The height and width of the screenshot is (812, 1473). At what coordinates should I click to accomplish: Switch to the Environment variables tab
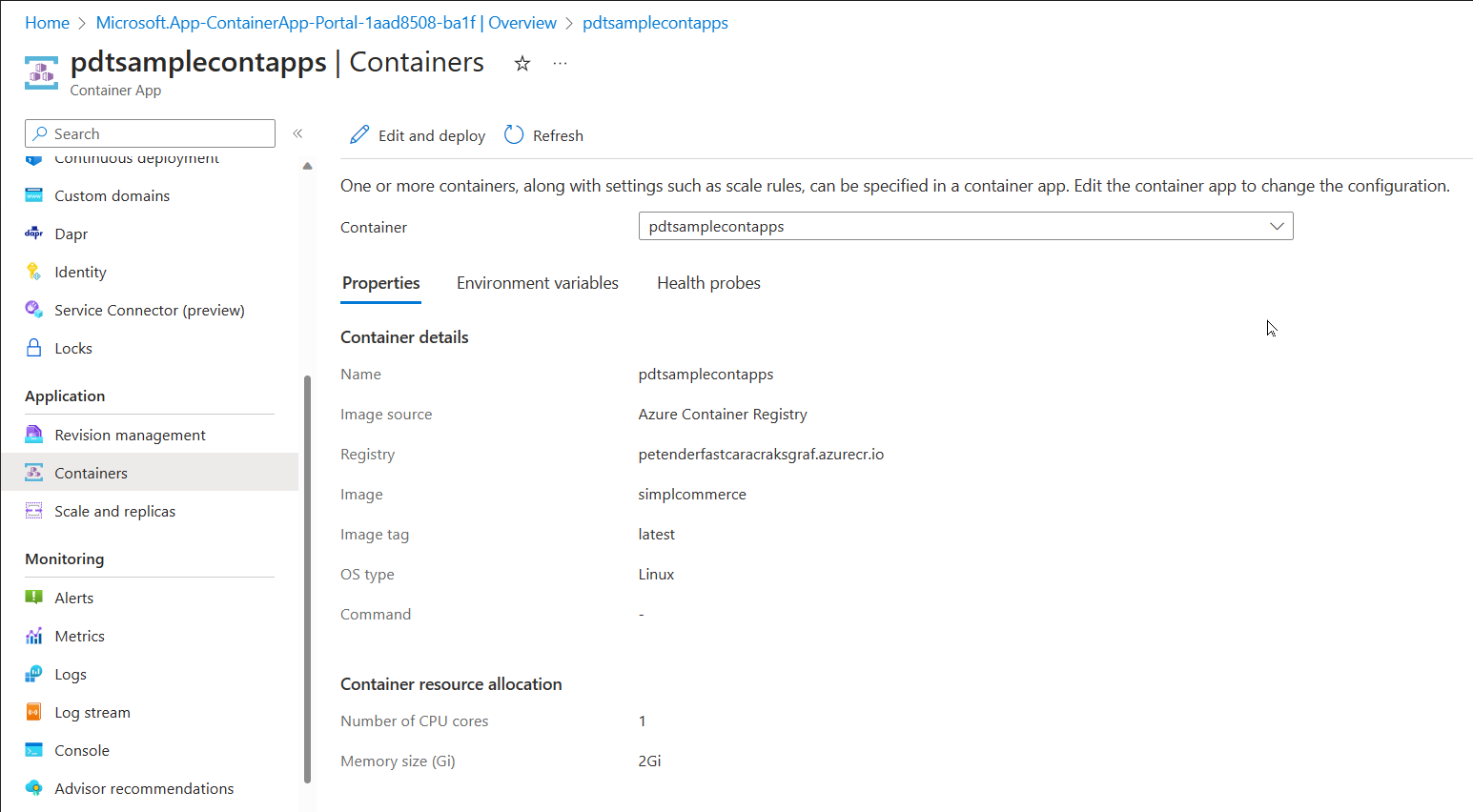pyautogui.click(x=537, y=282)
